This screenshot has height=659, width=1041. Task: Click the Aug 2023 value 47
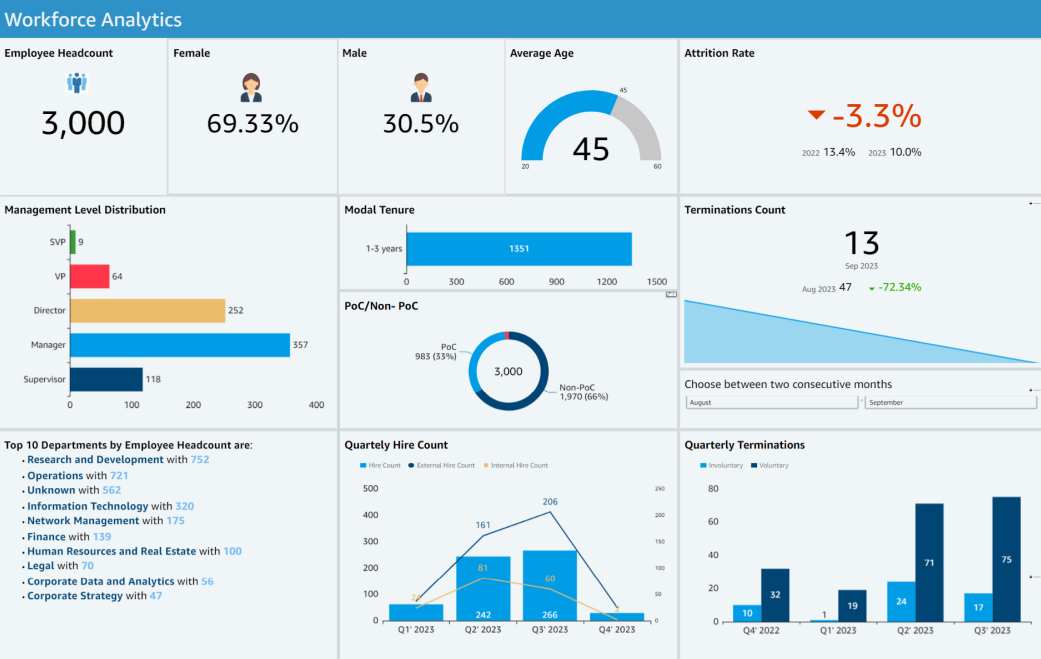click(x=845, y=287)
